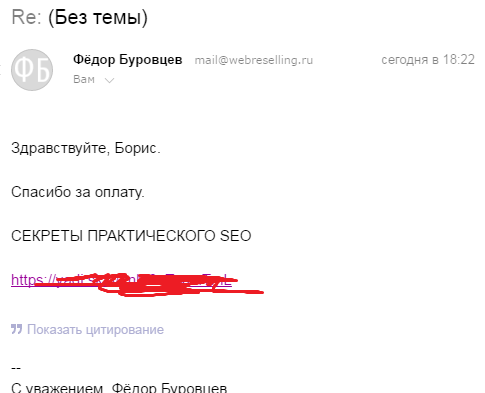Image resolution: width=485 pixels, height=393 pixels.
Task: Click the quotation marks icon
Action: 16,329
